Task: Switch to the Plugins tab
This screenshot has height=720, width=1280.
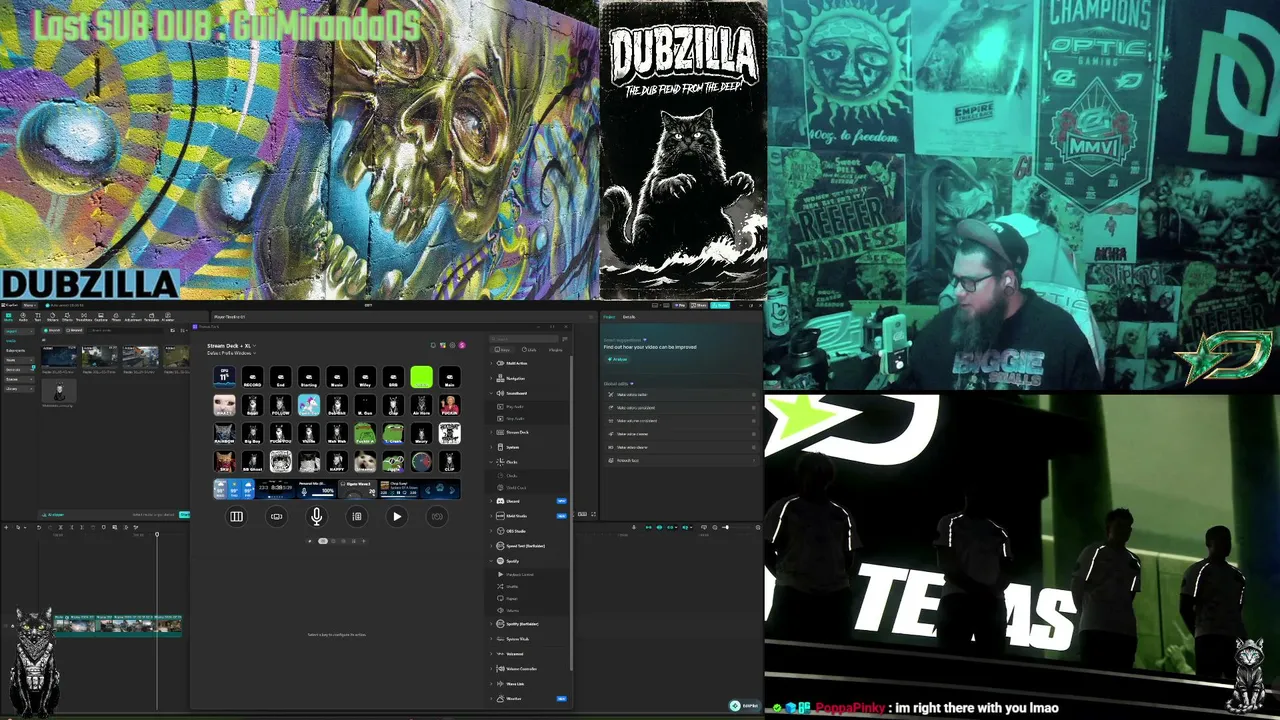Action: pyautogui.click(x=555, y=350)
